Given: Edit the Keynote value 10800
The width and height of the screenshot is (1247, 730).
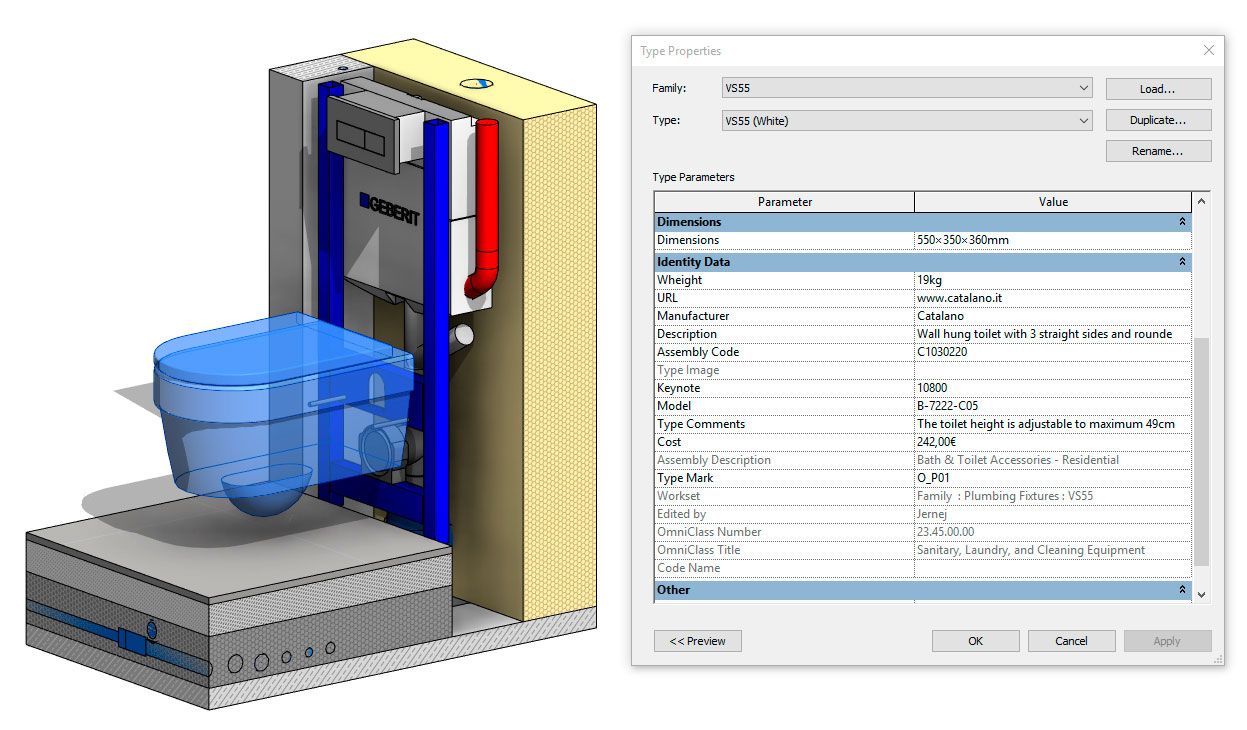Looking at the screenshot, I should coord(1053,388).
